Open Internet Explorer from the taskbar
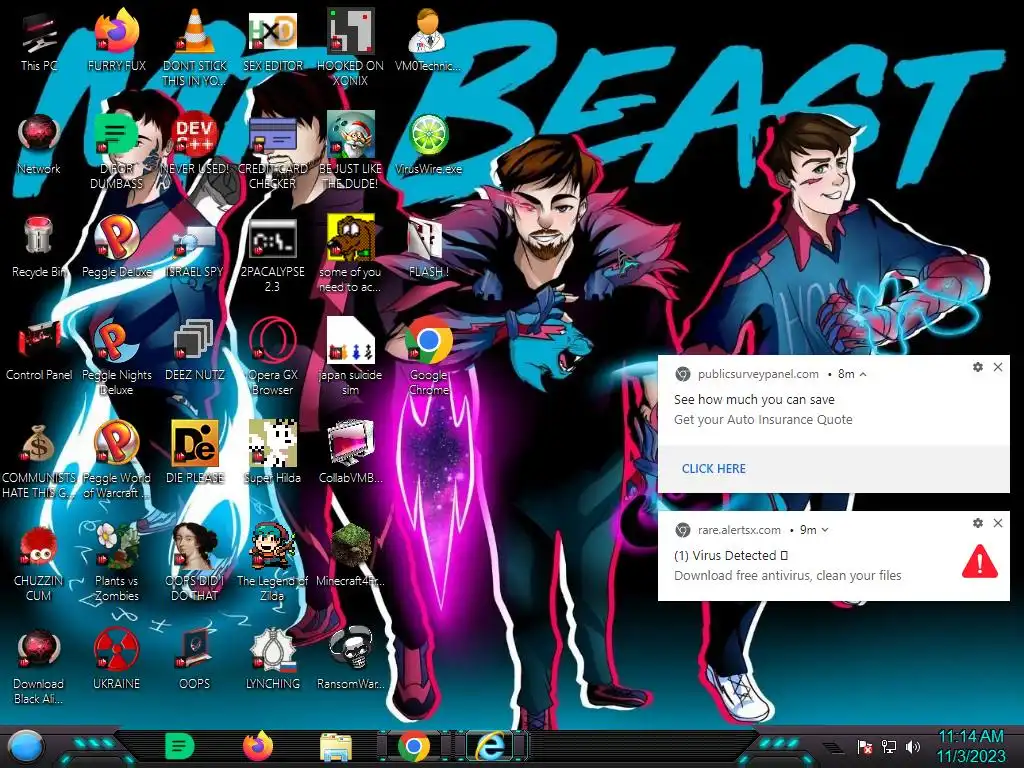1024x768 pixels. (x=490, y=746)
